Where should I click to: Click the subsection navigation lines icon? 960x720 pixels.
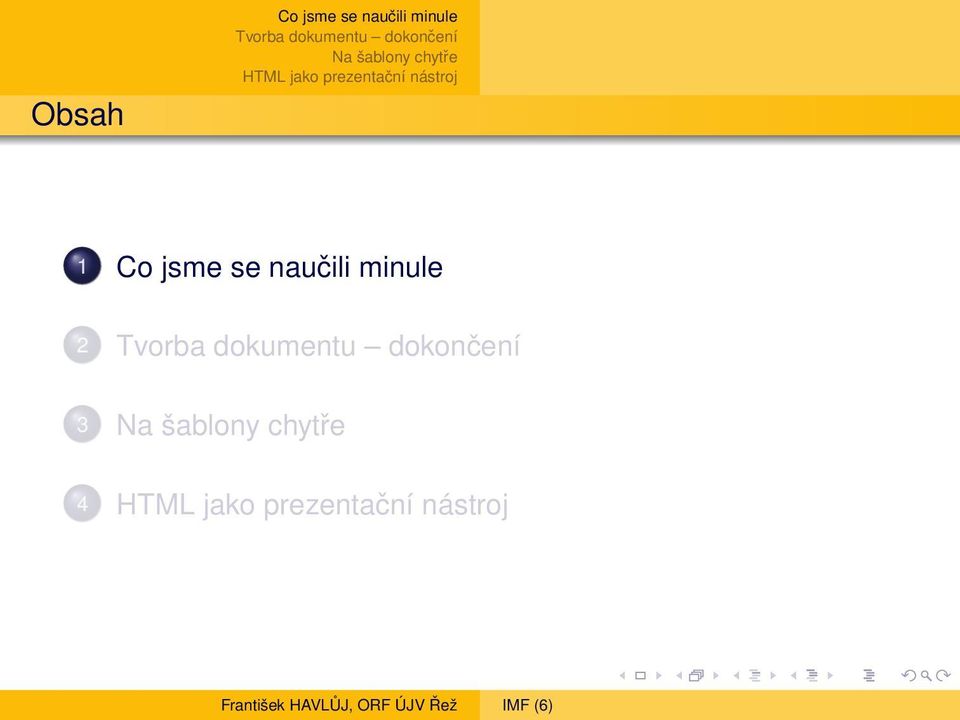[x=755, y=675]
